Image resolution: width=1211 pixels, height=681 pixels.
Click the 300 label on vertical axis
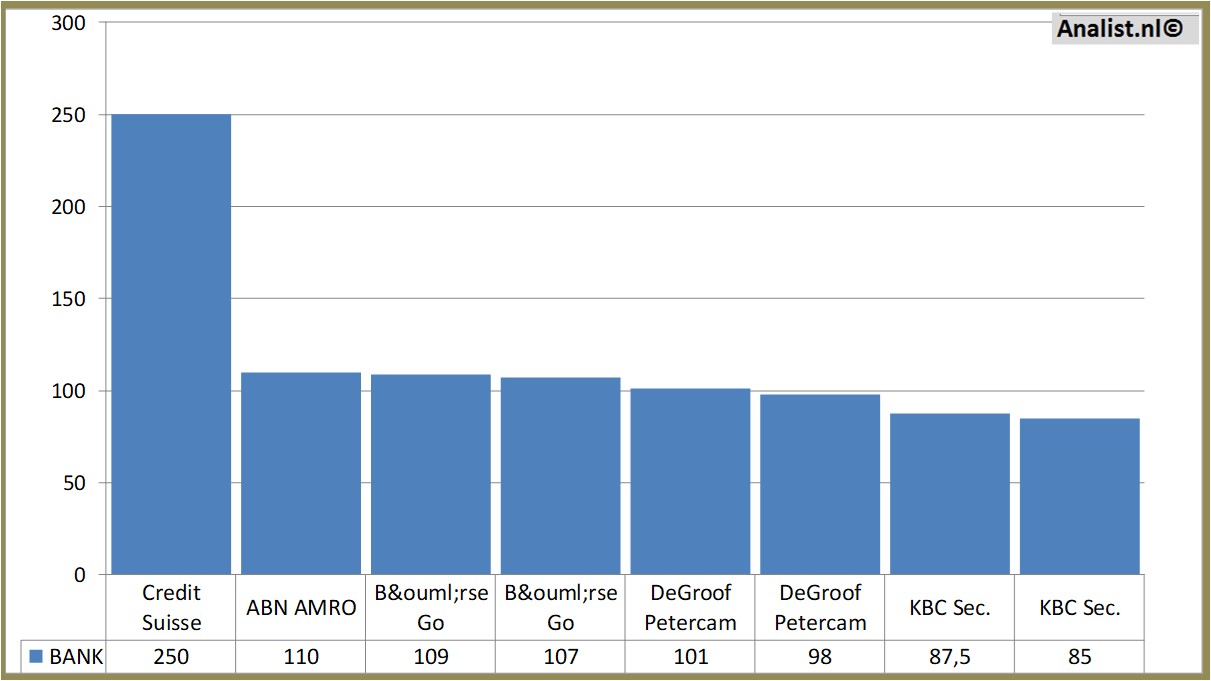[68, 23]
